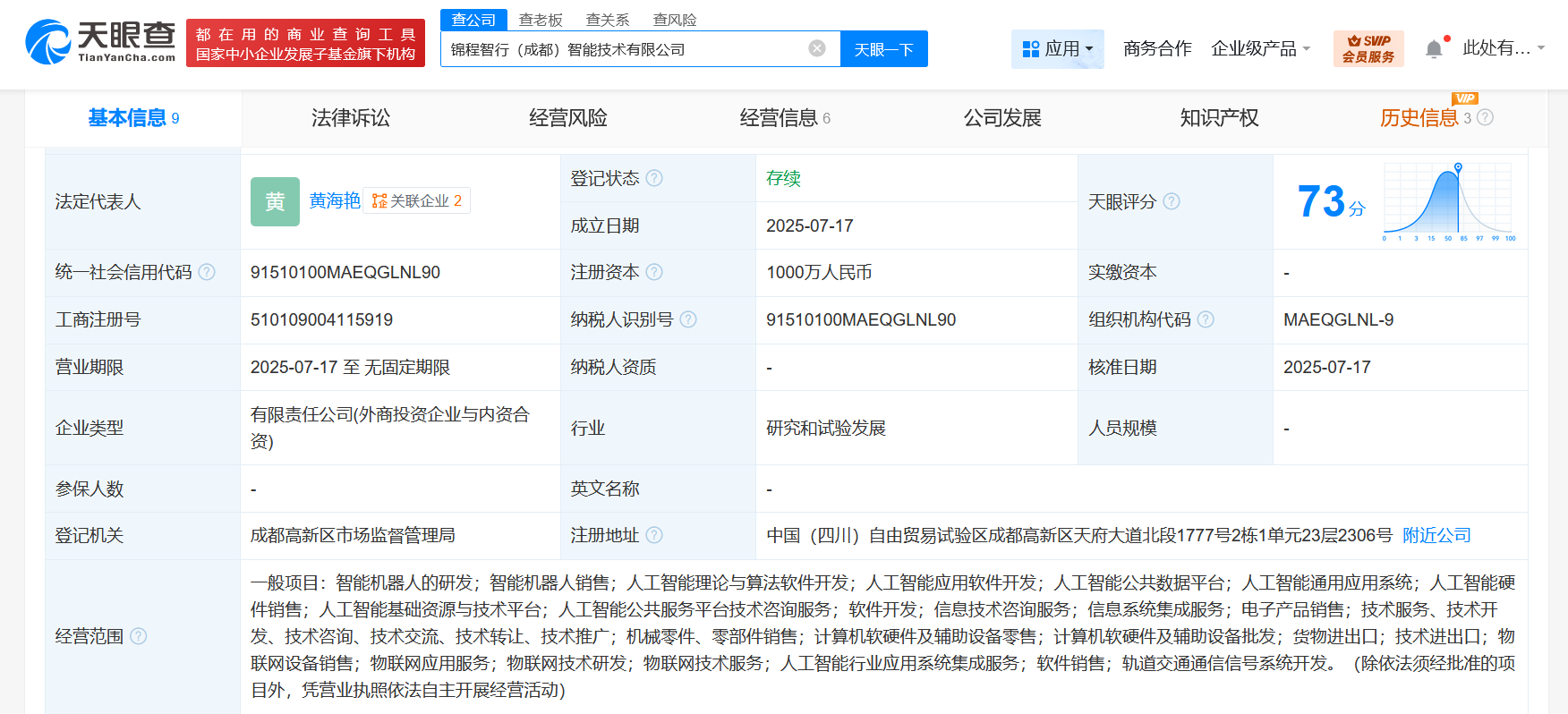Select credit code 91510100MAEQGLNL90 under 统一社会信用代码

(x=345, y=272)
